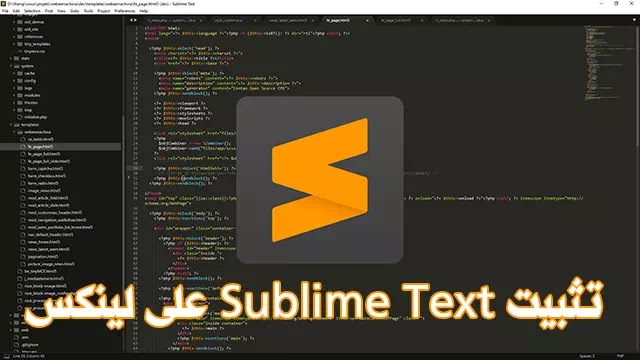Expand the logs folder arrow
The width and height of the screenshot is (640, 360).
14,88
